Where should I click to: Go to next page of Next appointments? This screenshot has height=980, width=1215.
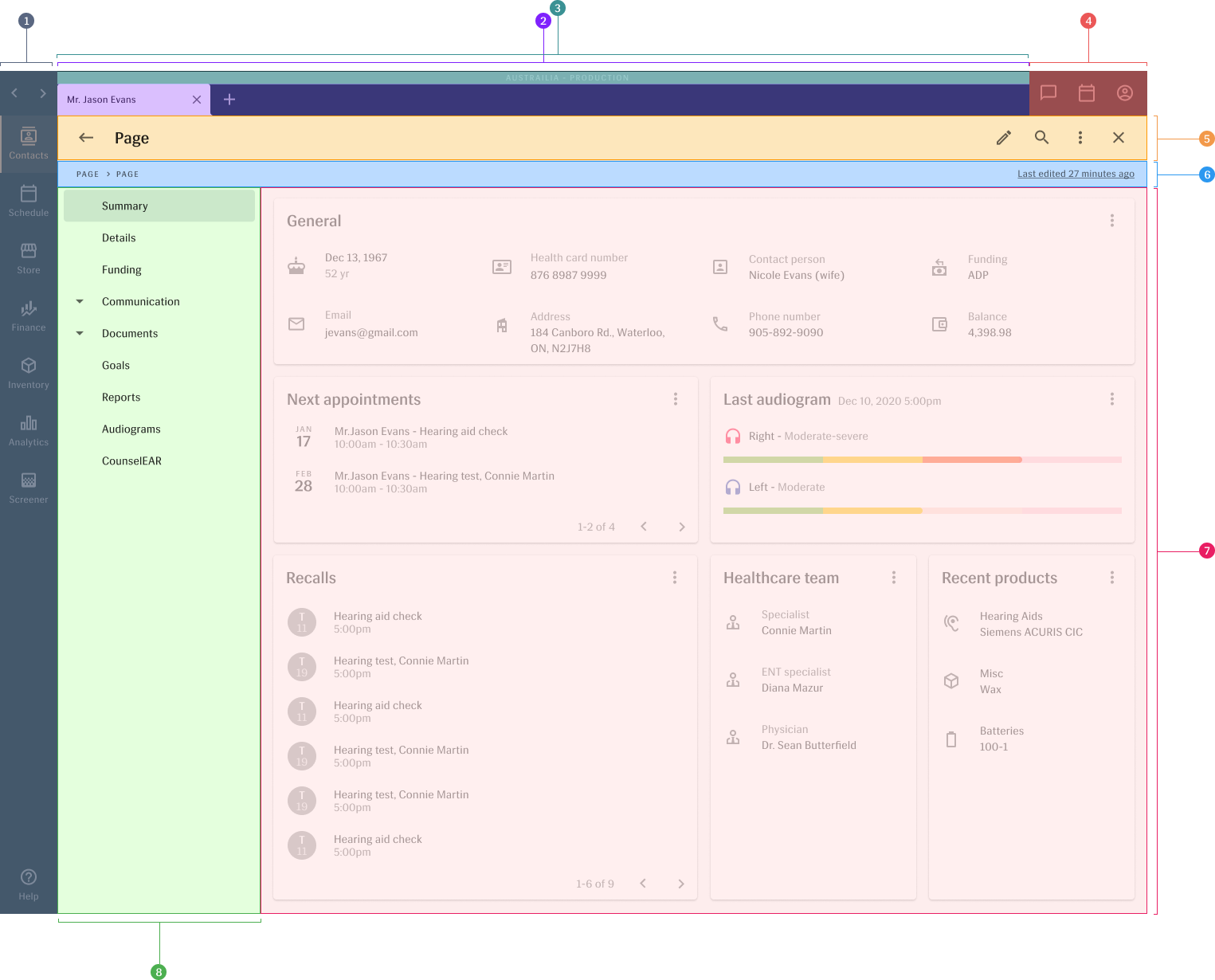click(x=681, y=527)
